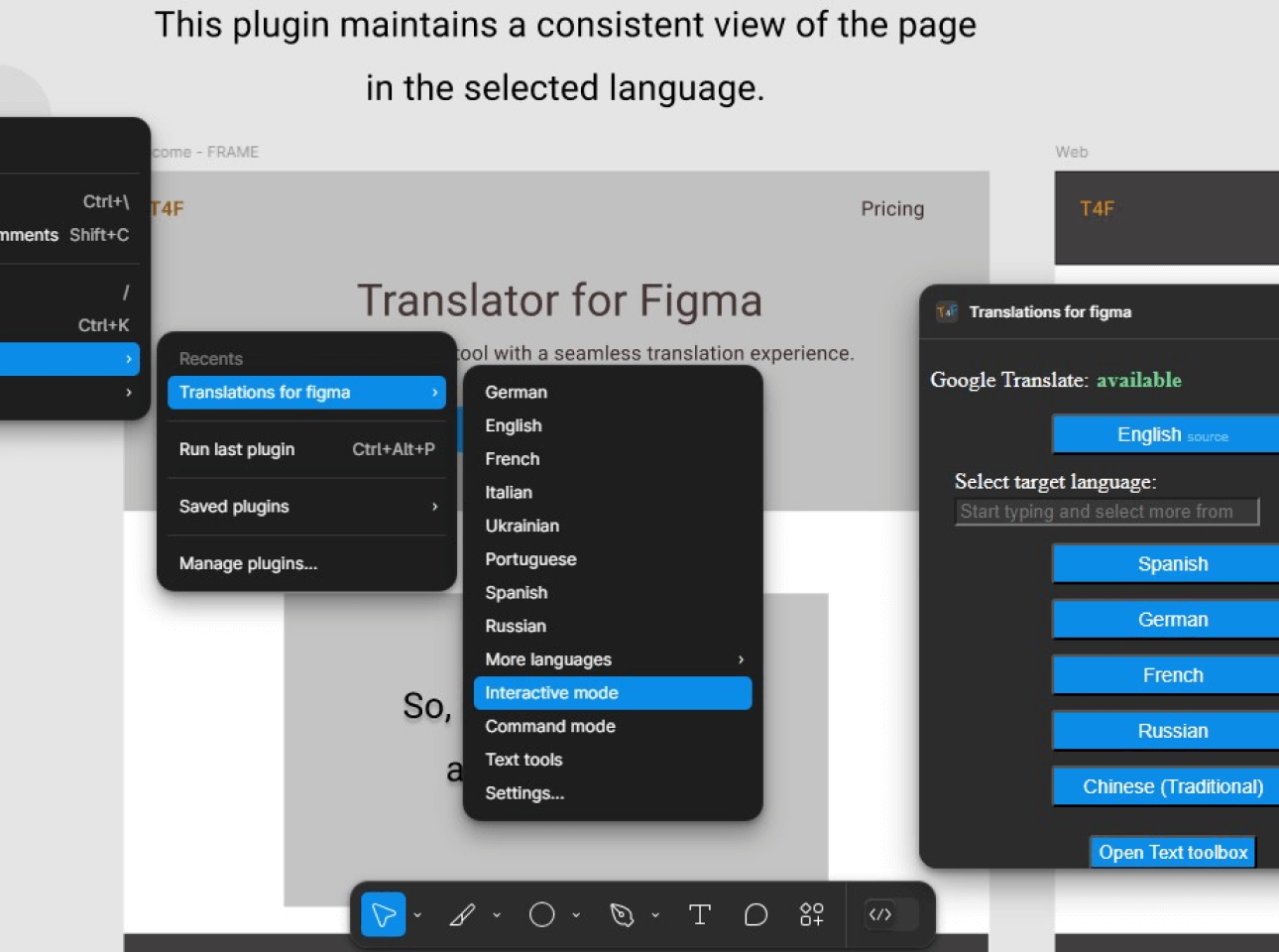Screen dimensions: 1279x952
Task: Select the Move tool arrow icon
Action: 383,914
